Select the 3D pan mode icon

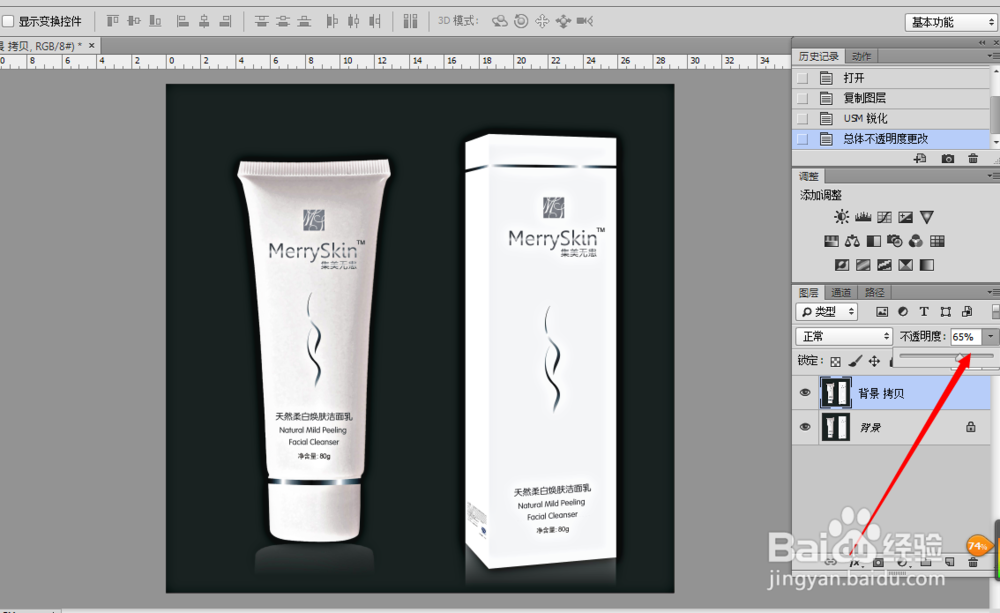(x=542, y=22)
